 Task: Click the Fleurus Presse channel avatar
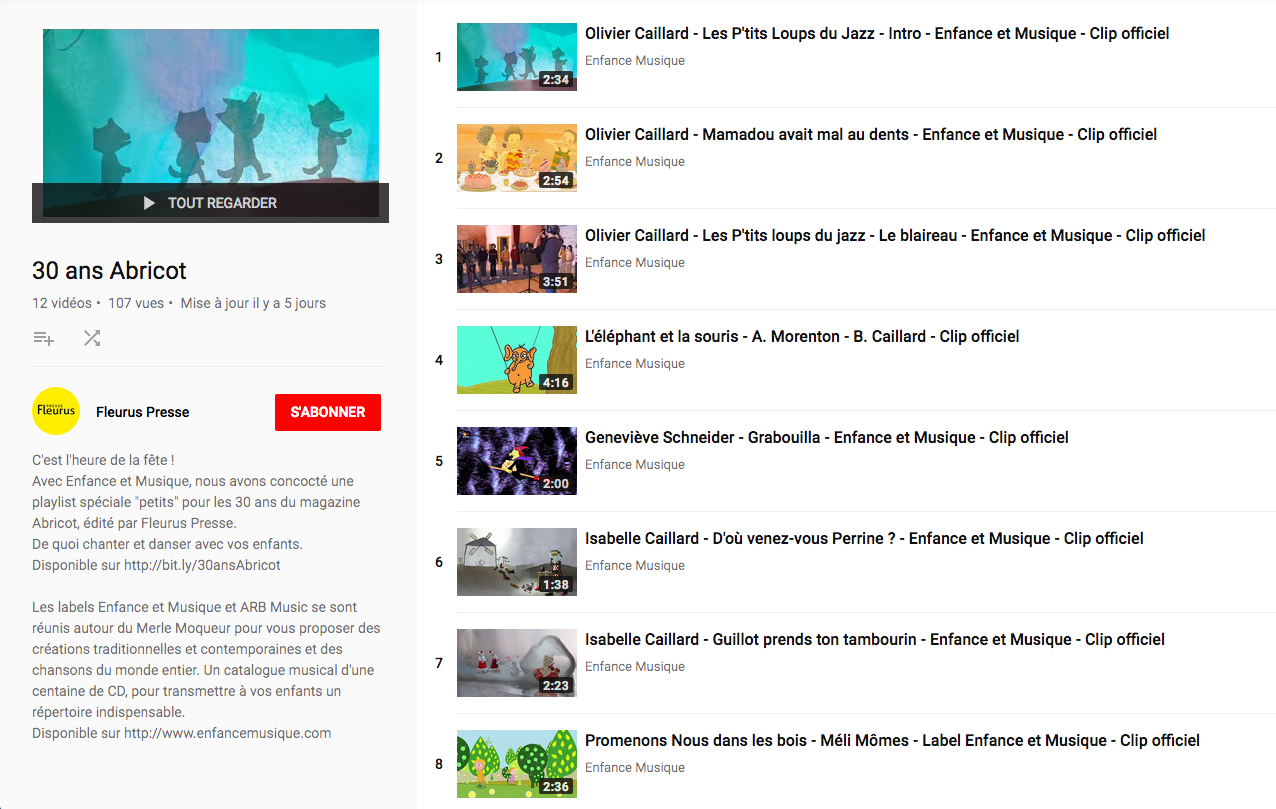pyautogui.click(x=56, y=411)
